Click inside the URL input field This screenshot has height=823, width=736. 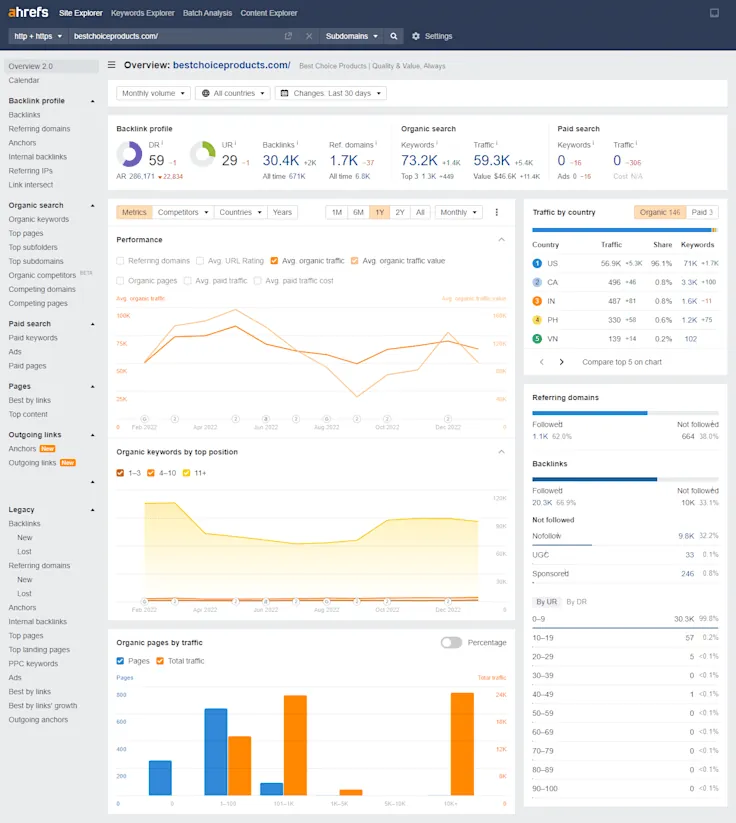click(x=176, y=36)
